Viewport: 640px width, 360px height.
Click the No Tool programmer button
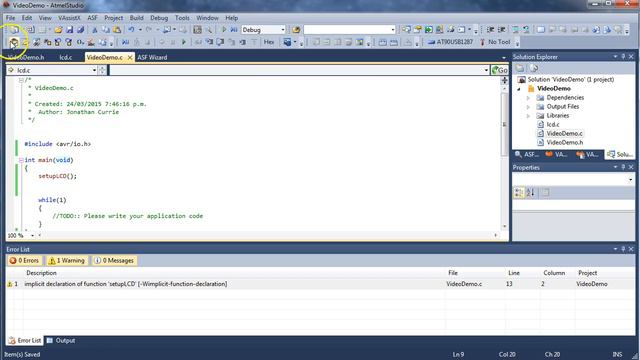[495, 42]
